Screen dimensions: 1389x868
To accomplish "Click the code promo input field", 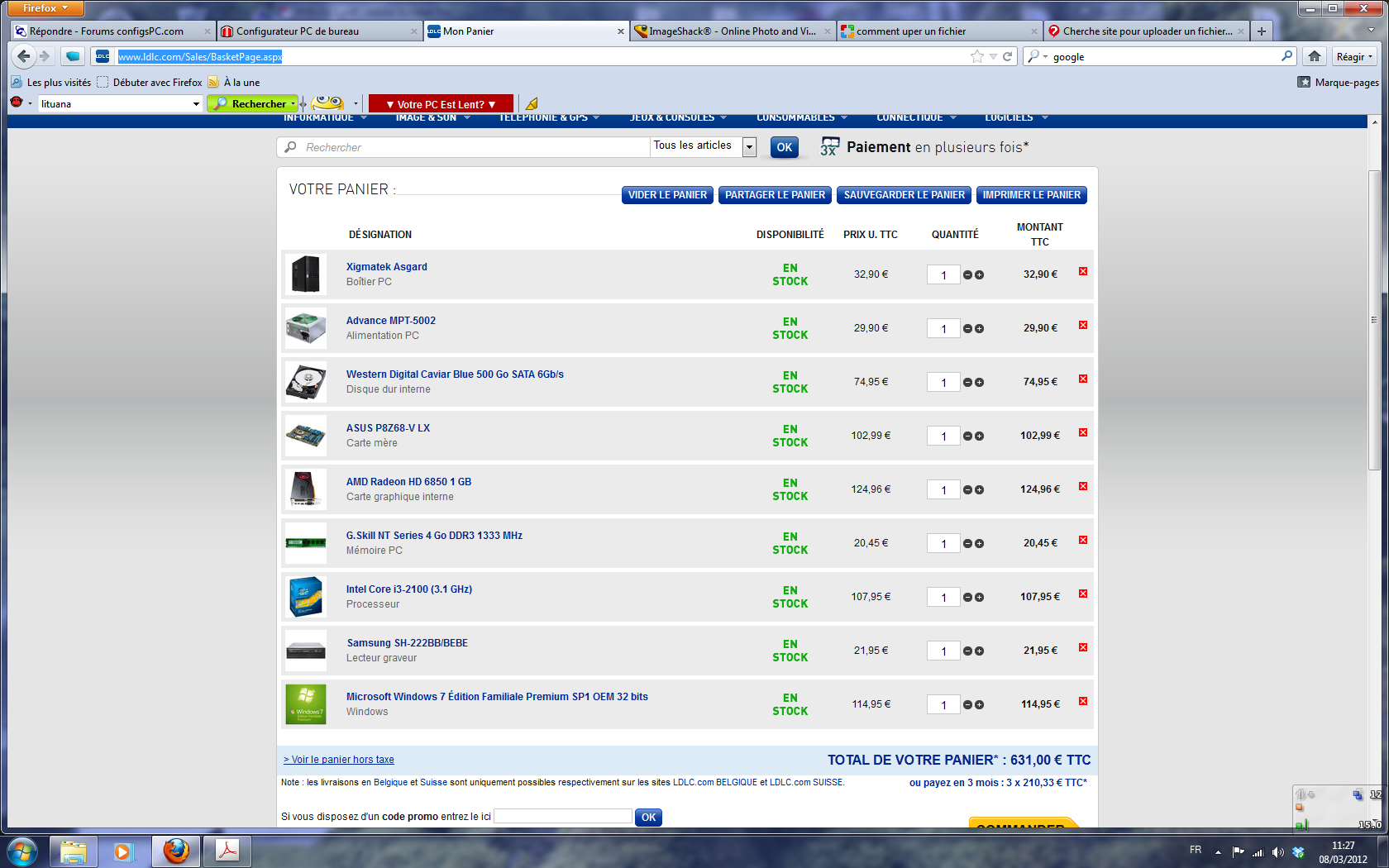I will (x=562, y=817).
